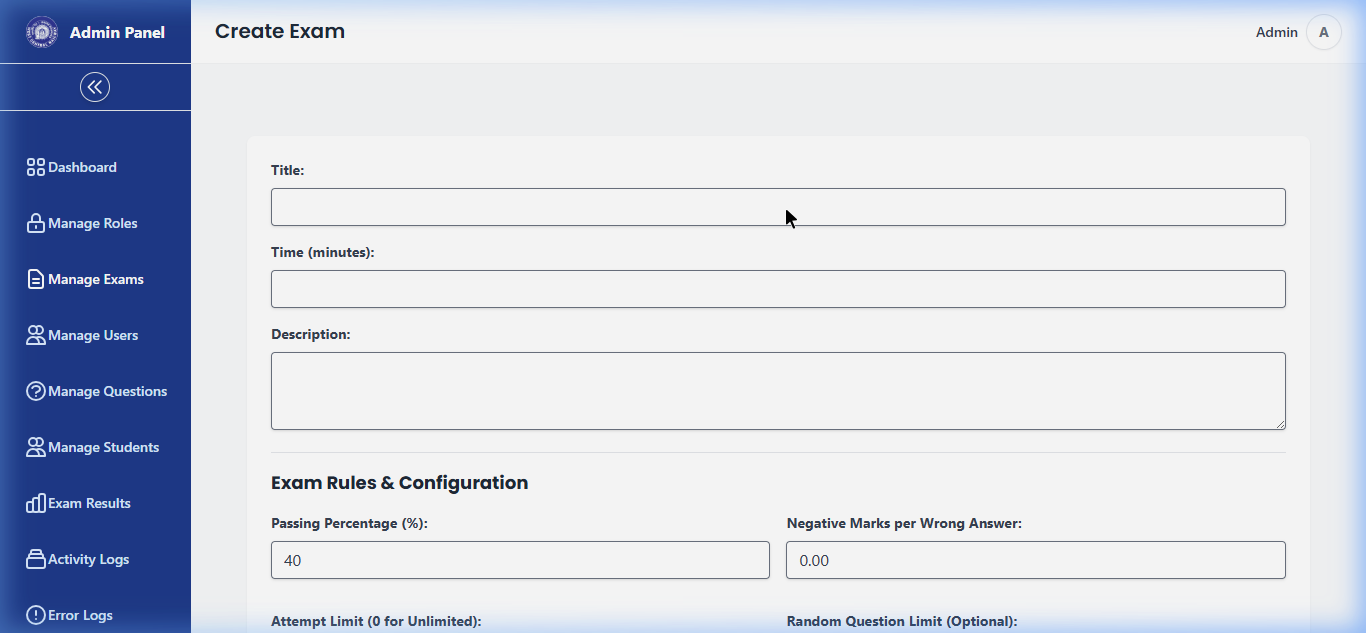Select Manage Exams in sidebar

tap(95, 279)
